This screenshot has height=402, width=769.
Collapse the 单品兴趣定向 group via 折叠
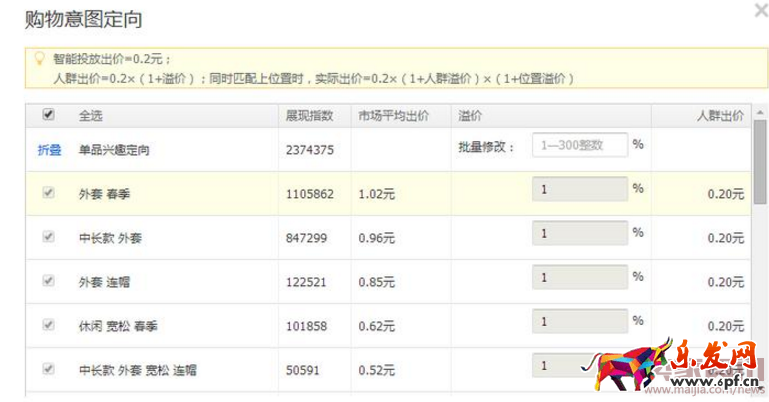point(49,149)
